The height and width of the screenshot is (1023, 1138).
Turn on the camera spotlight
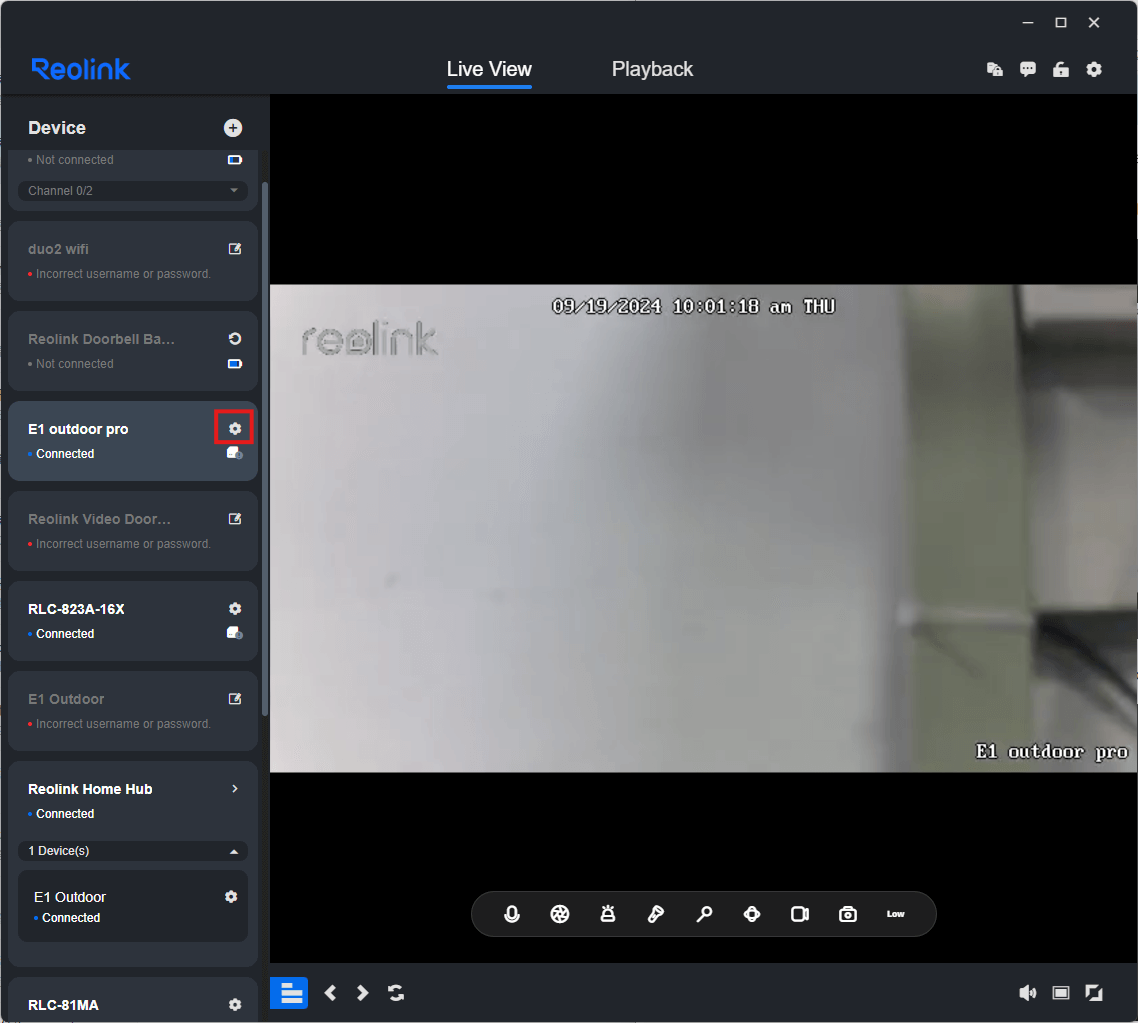point(655,914)
